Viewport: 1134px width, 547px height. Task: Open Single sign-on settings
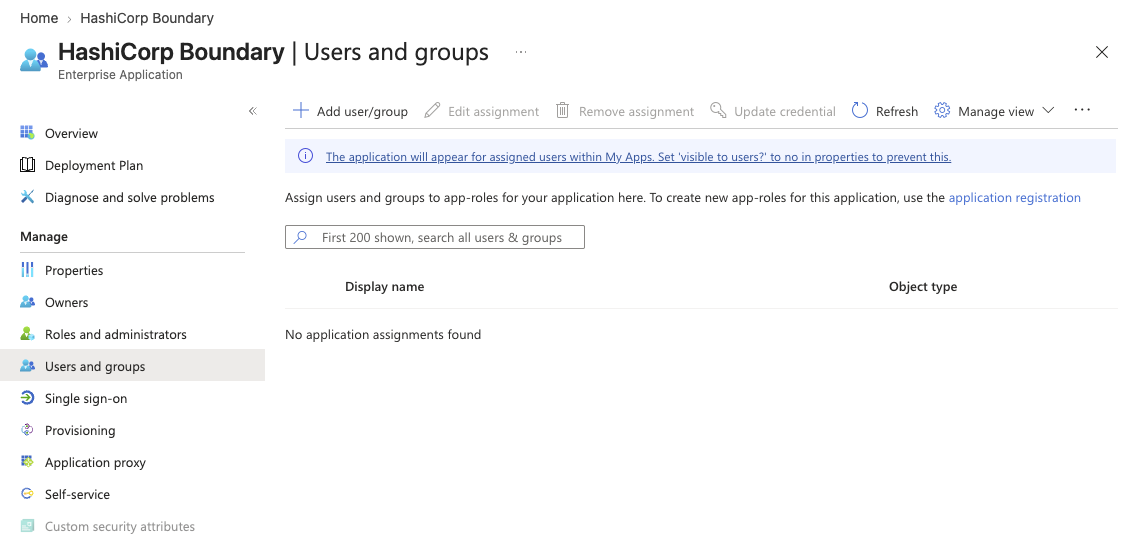click(x=86, y=398)
